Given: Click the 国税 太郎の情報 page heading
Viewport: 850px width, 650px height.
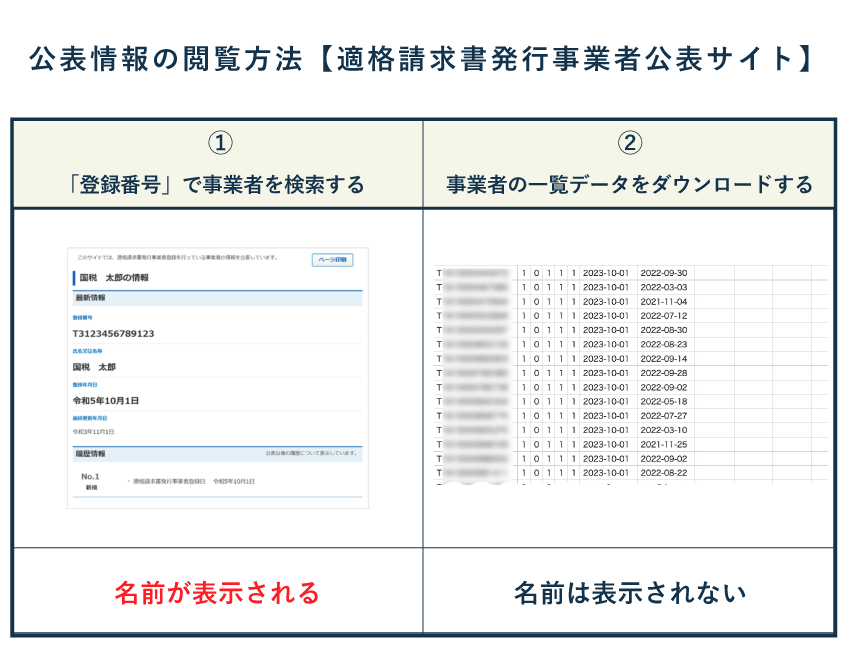Looking at the screenshot, I should click(114, 279).
